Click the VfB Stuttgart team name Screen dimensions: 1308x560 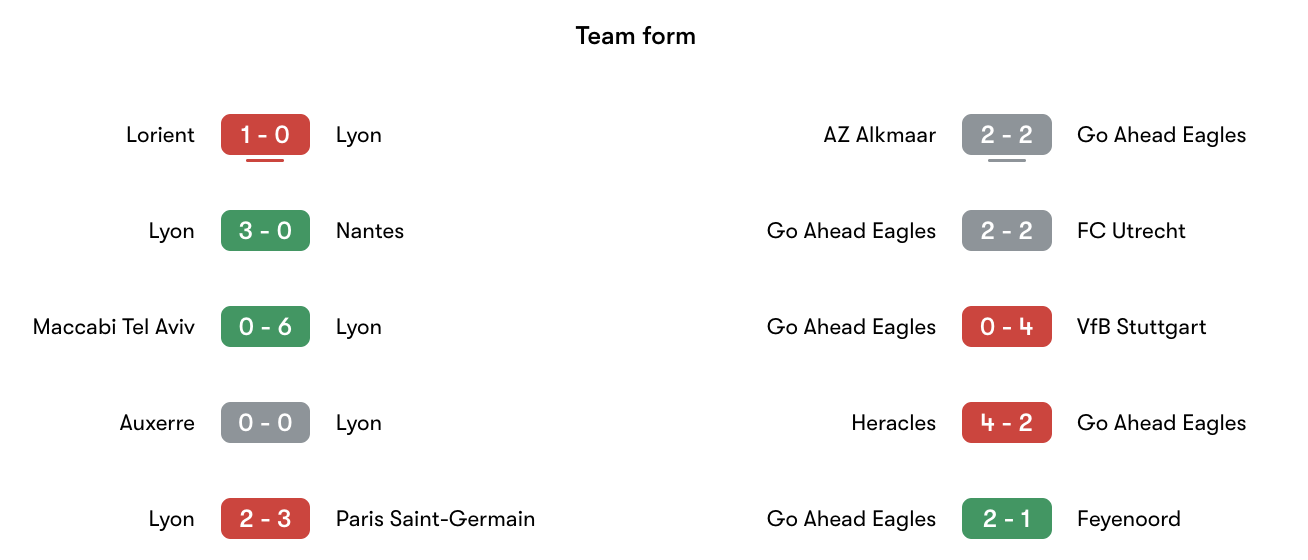(x=1141, y=327)
